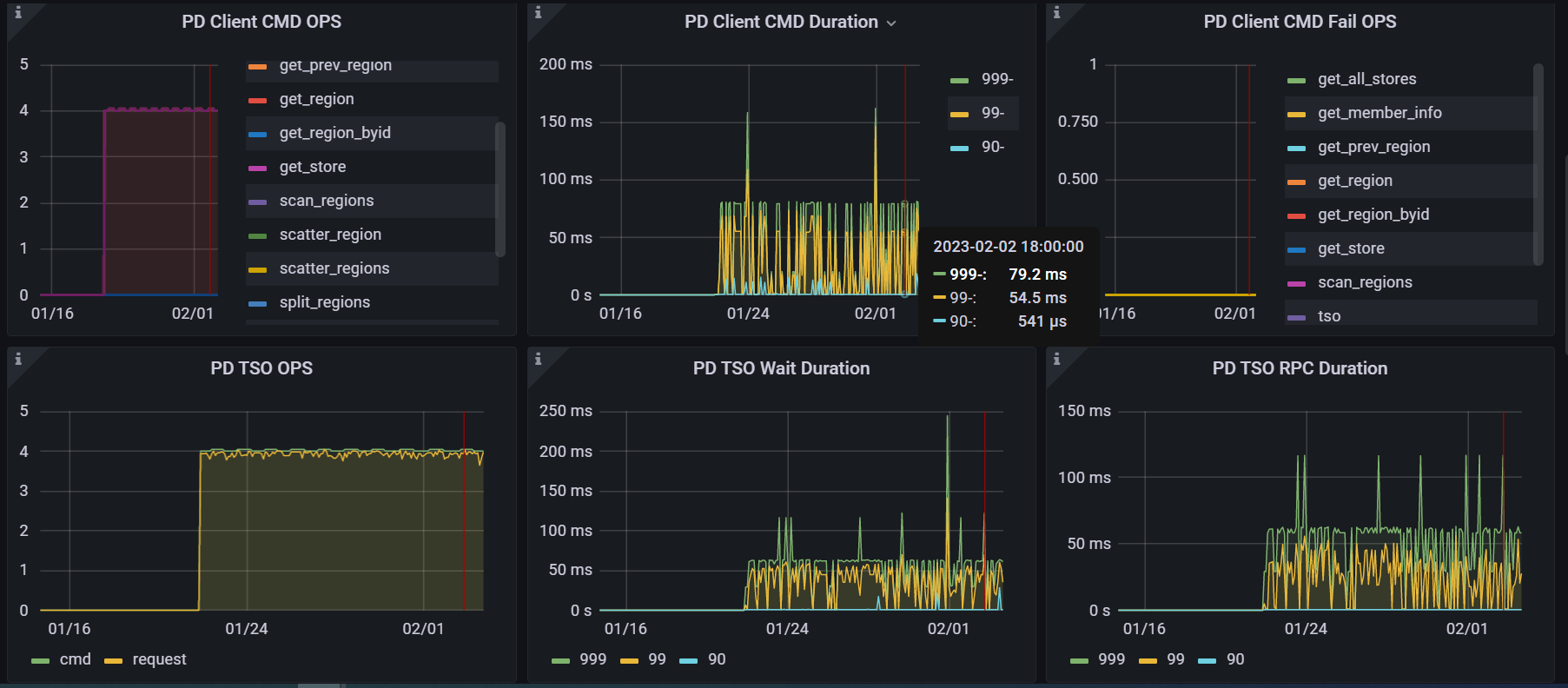This screenshot has width=1568, height=688.
Task: Open the PD TSO Wait Duration title
Action: pos(781,368)
